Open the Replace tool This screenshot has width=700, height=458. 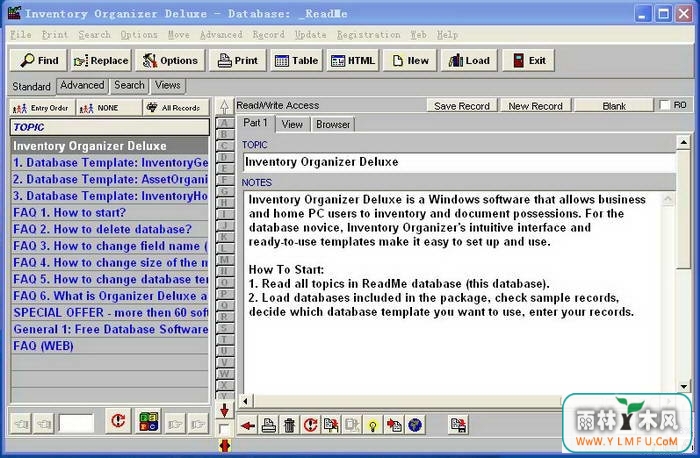point(101,60)
